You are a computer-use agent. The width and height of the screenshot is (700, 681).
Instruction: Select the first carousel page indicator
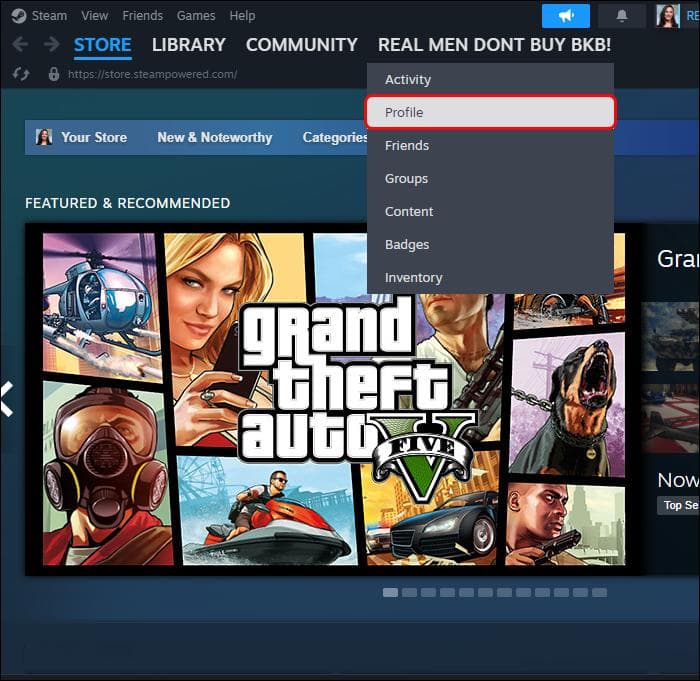point(390,593)
